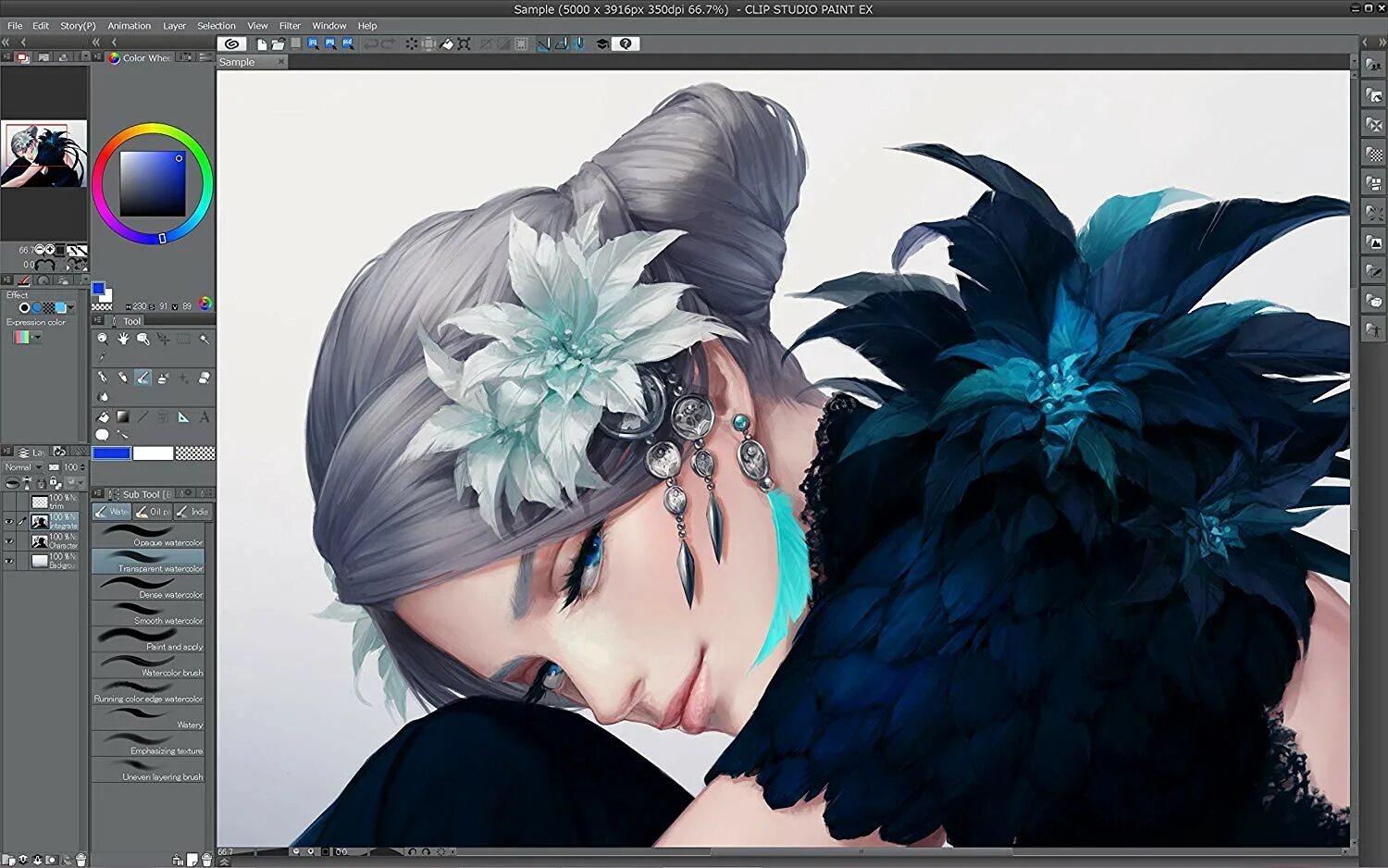Select the Text tool

[x=204, y=416]
